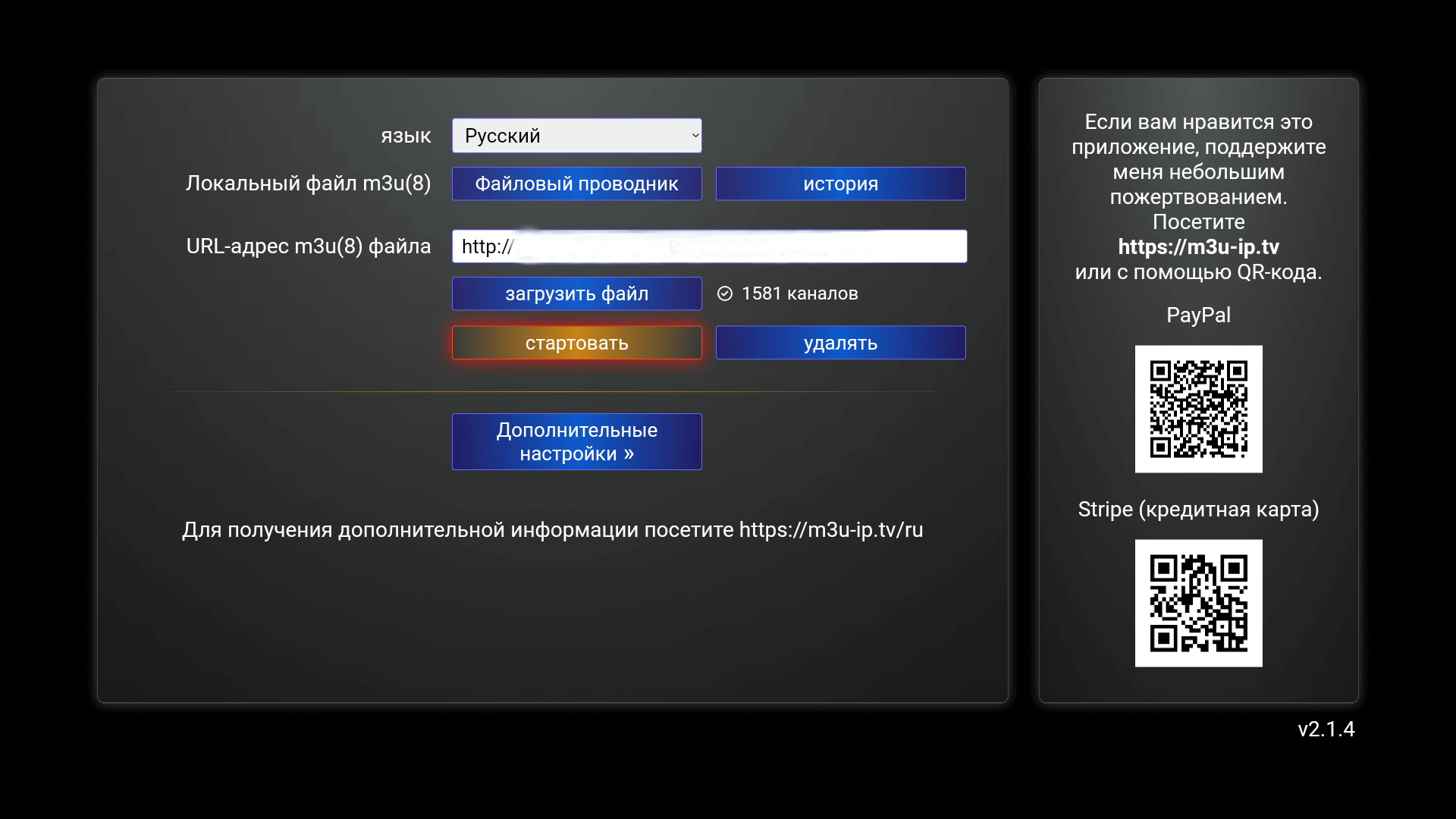The image size is (1456, 819).
Task: Click the язык label
Action: point(406,136)
